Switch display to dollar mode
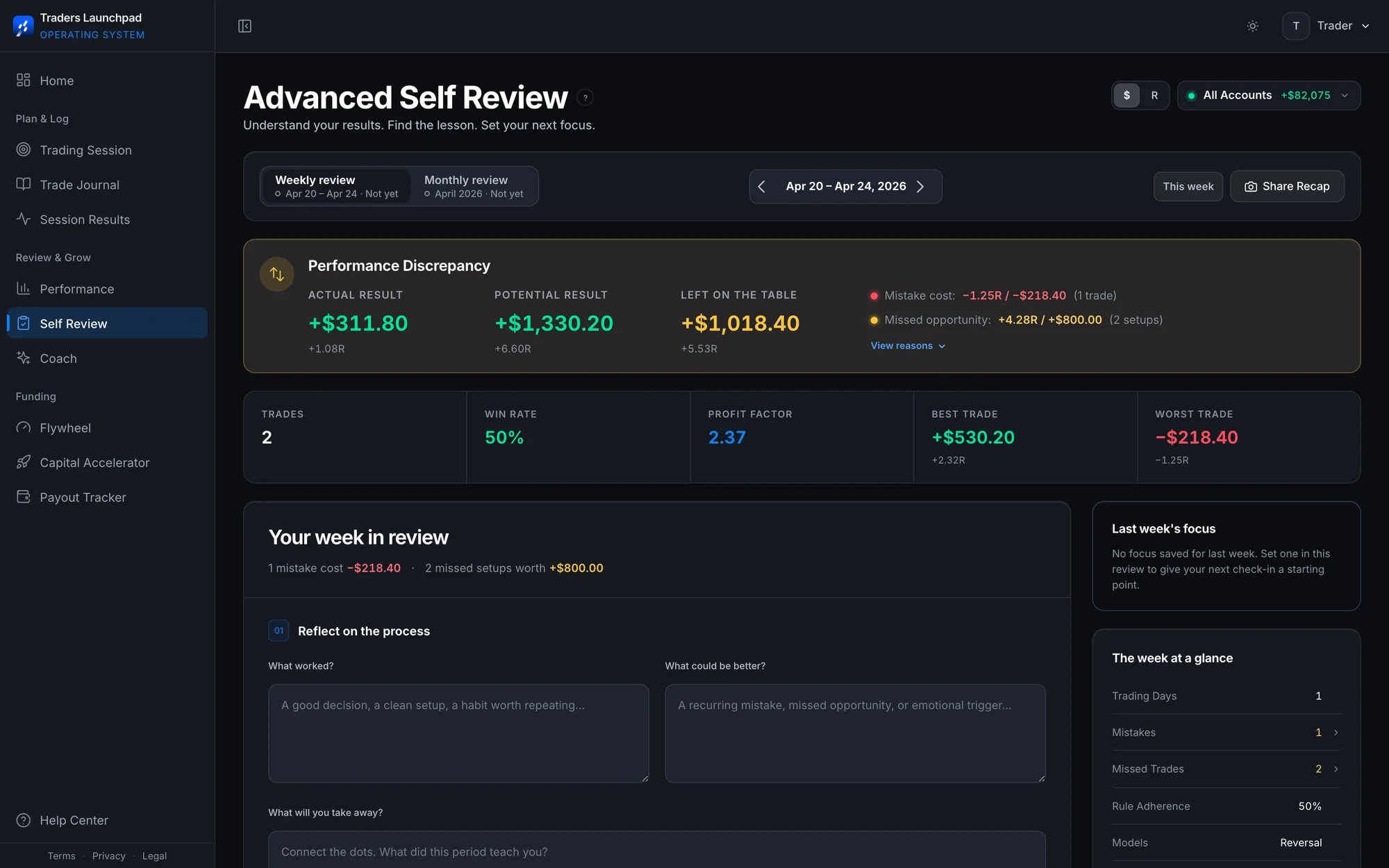Viewport: 1389px width, 868px height. tap(1126, 95)
